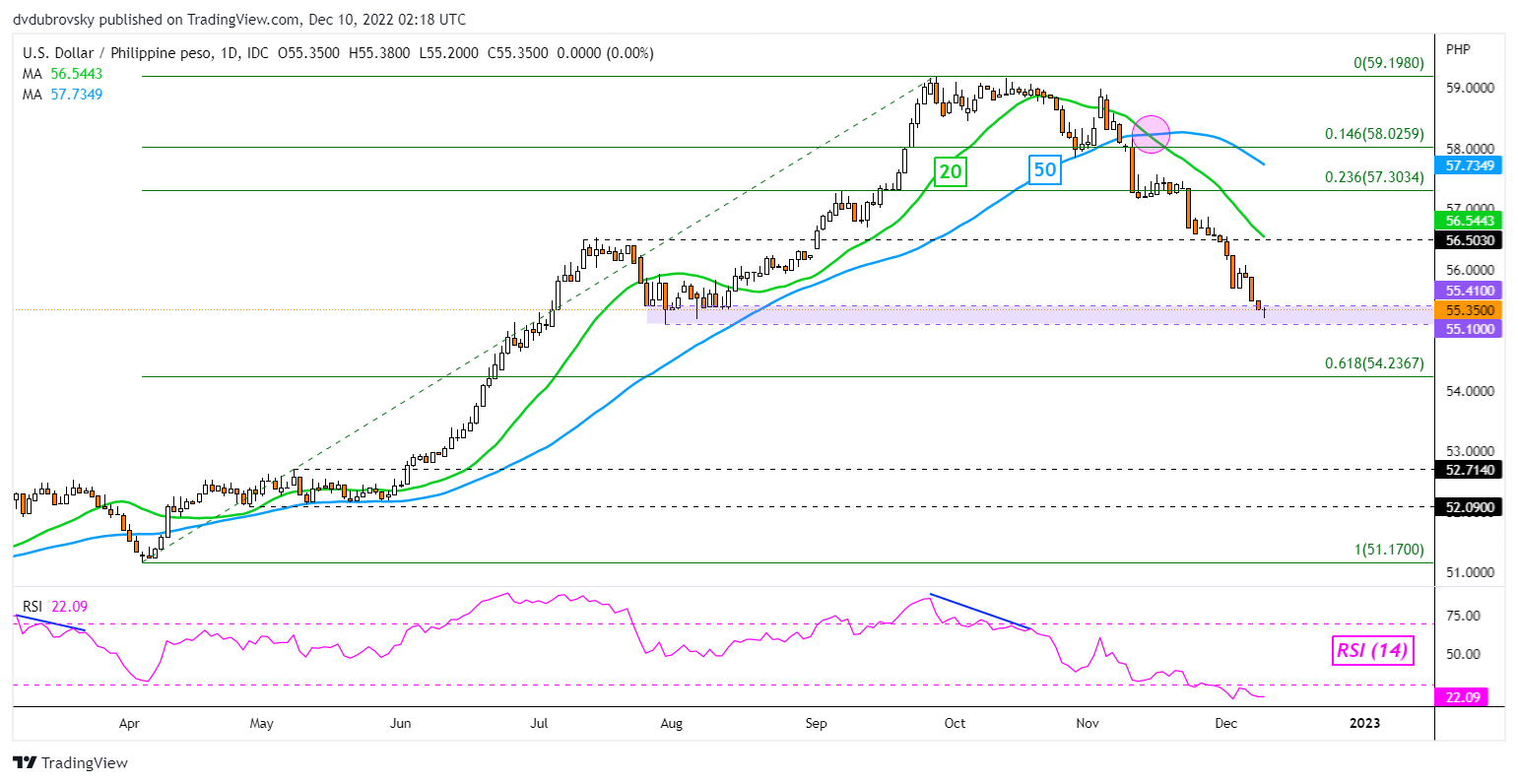
Task: Click the 51.0000 price axis label
Action: click(1472, 572)
